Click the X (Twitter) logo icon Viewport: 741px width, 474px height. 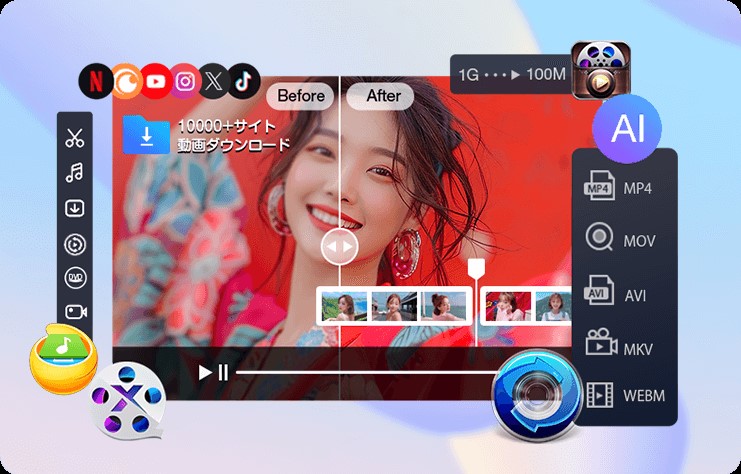(214, 81)
